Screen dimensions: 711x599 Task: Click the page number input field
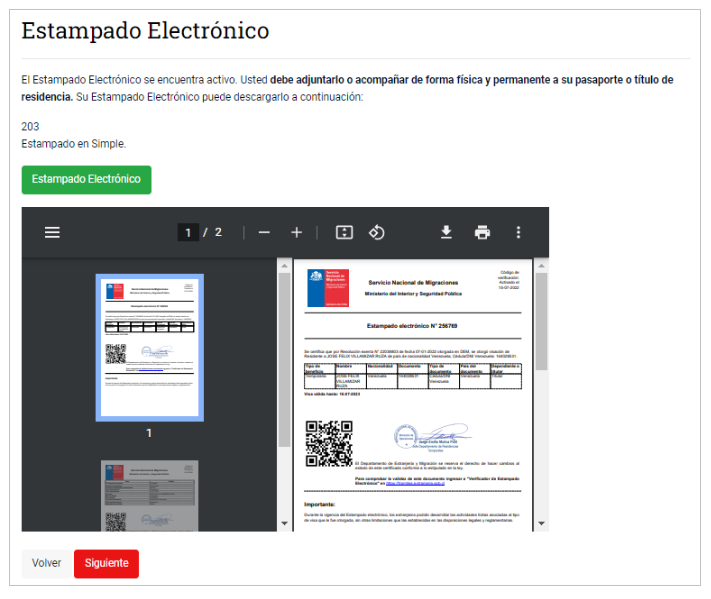pos(188,233)
